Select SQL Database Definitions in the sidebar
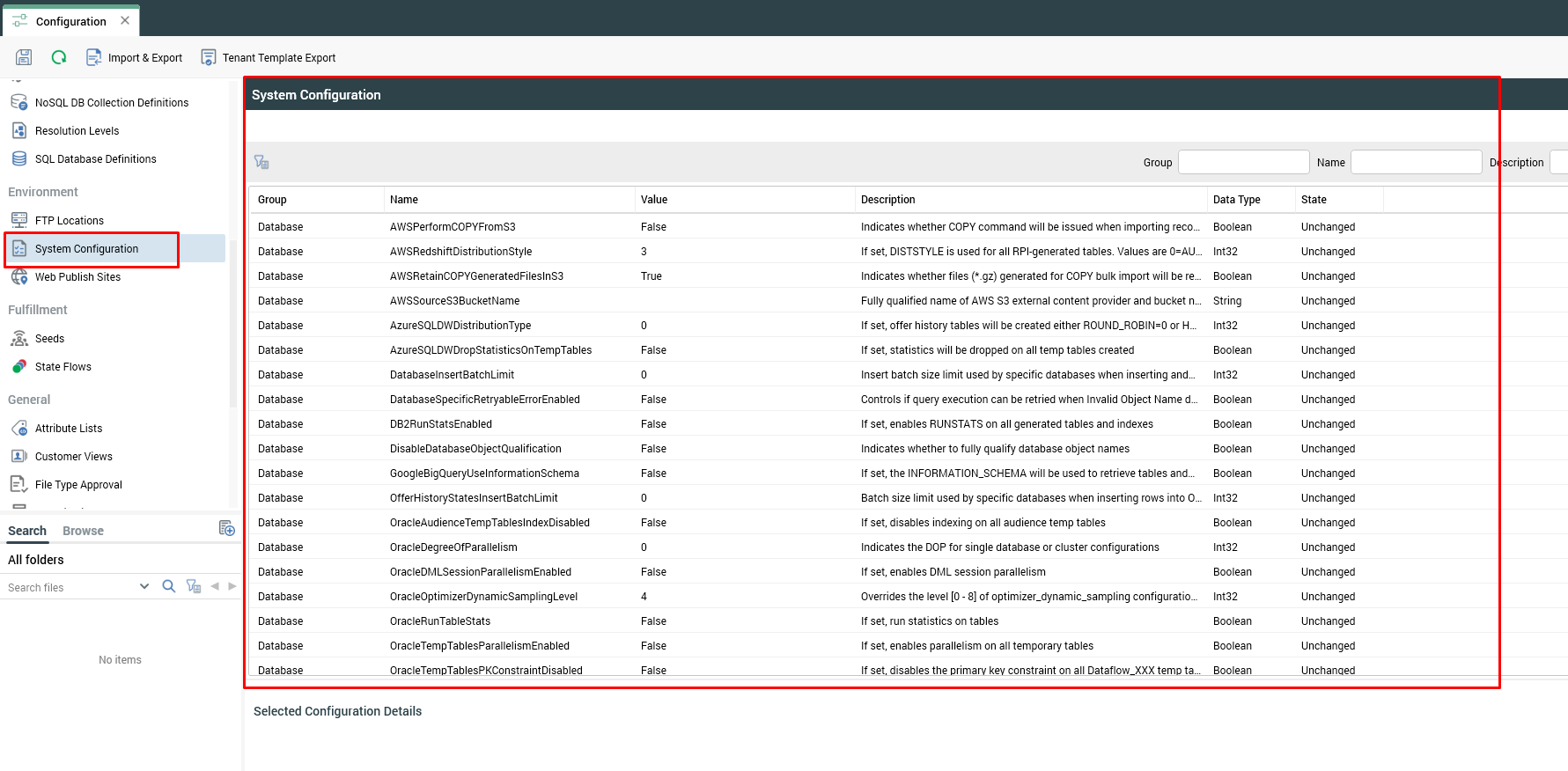Screen dimensions: 1568x771 pyautogui.click(x=95, y=159)
